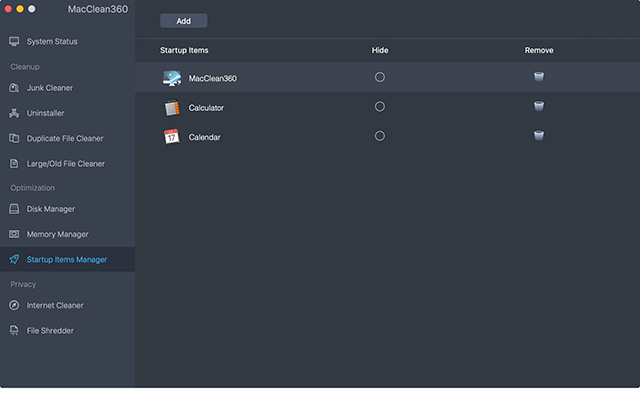This screenshot has width=640, height=398.
Task: Click the Duplicate File Cleaner icon
Action: [x=14, y=138]
